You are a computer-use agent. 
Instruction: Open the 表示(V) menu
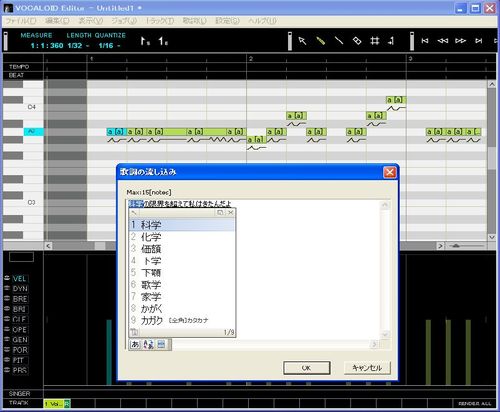coord(90,21)
